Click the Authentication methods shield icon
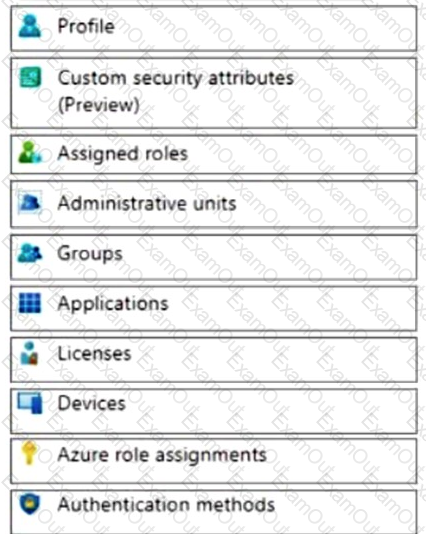This screenshot has width=426, height=534. pyautogui.click(x=29, y=504)
